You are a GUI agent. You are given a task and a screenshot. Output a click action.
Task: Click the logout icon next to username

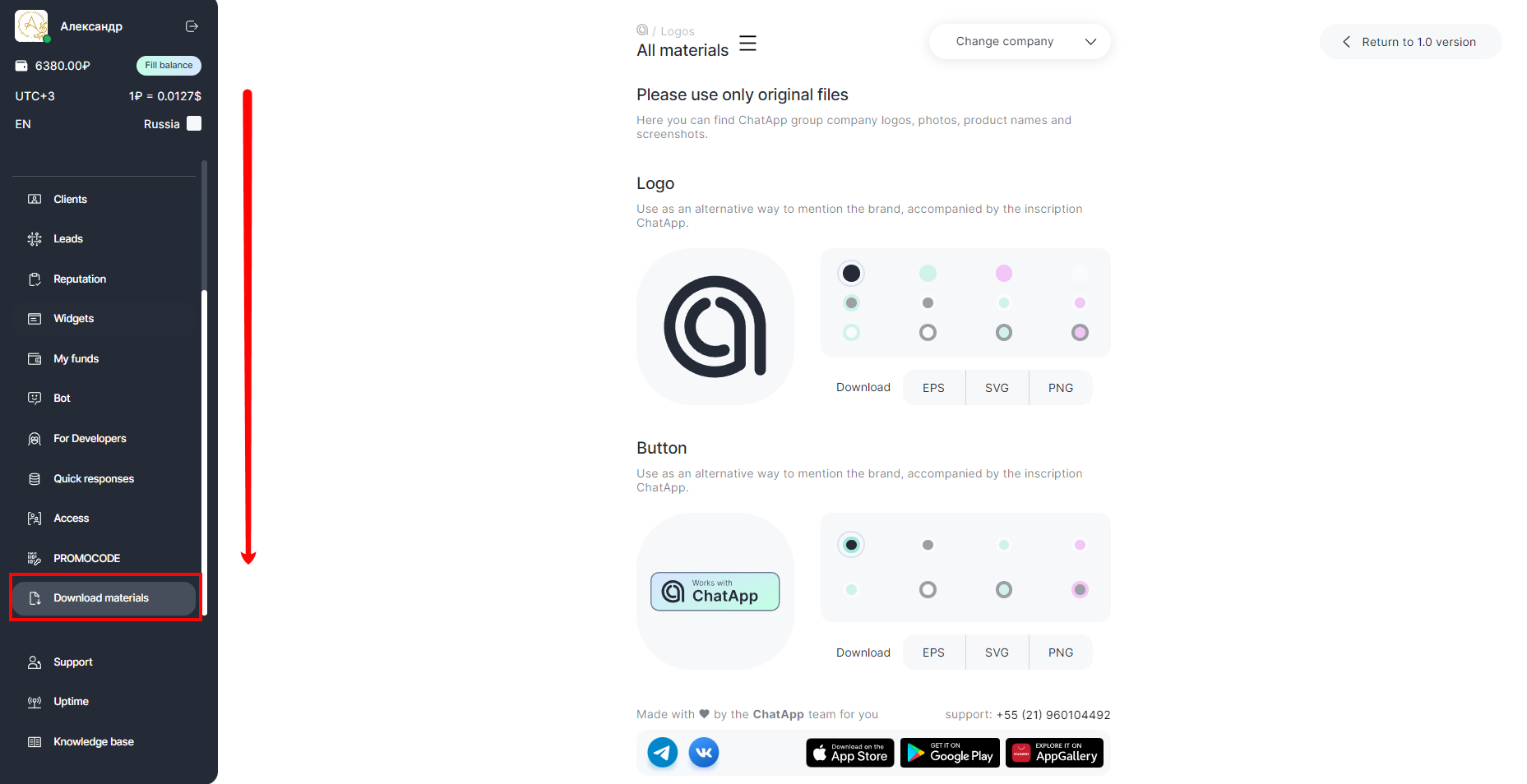(192, 26)
